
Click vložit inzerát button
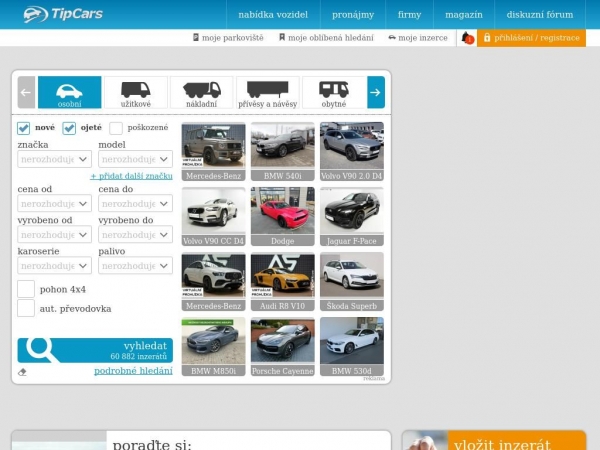(x=494, y=440)
